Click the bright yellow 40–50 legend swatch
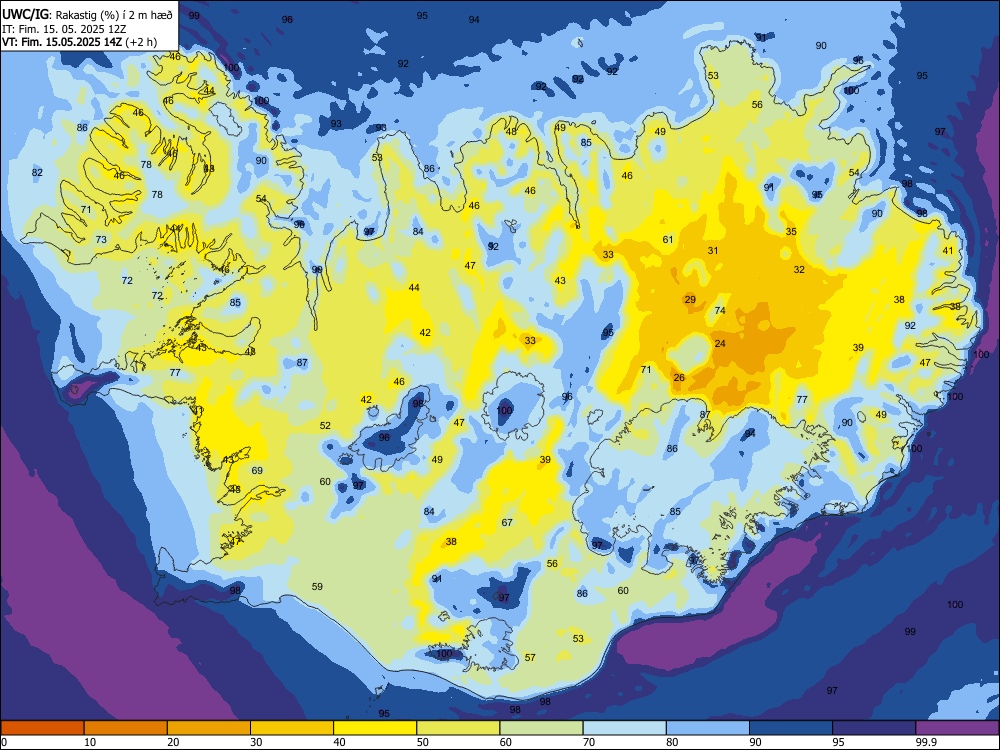Screen dimensions: 1000x750 [x=375, y=728]
